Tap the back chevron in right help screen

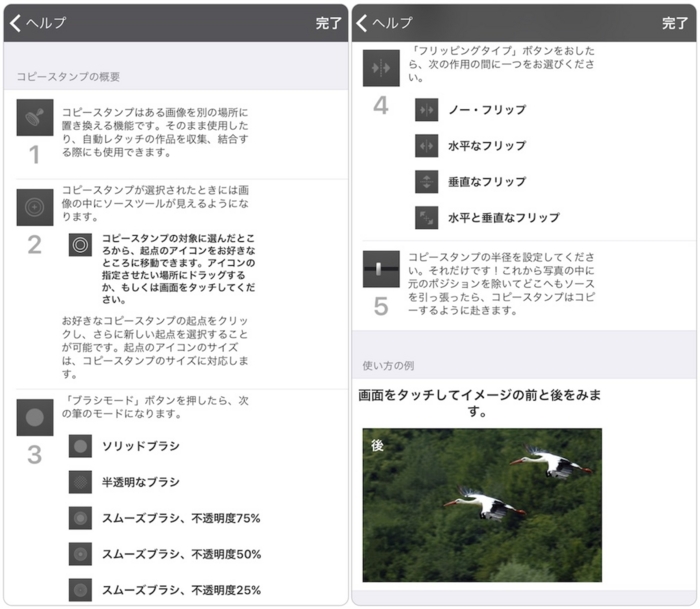tap(362, 23)
